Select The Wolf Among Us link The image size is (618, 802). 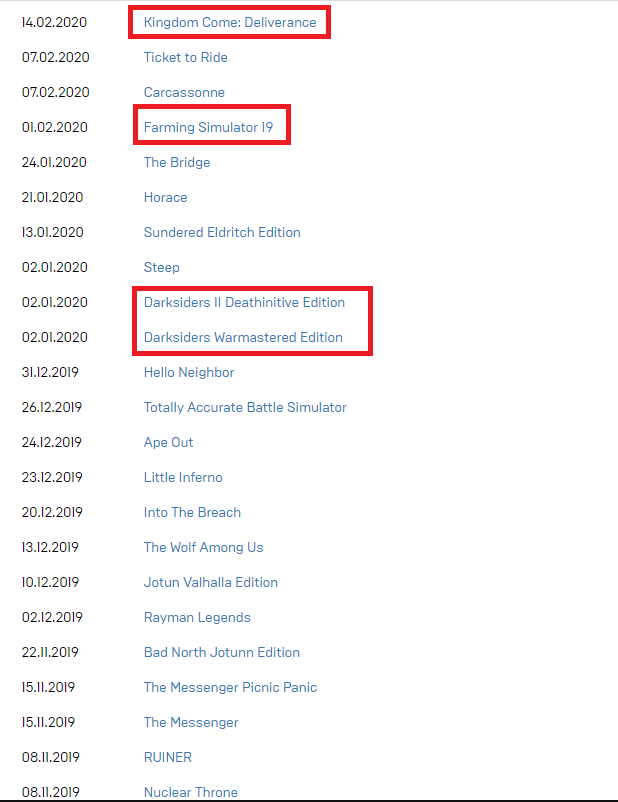[x=203, y=547]
